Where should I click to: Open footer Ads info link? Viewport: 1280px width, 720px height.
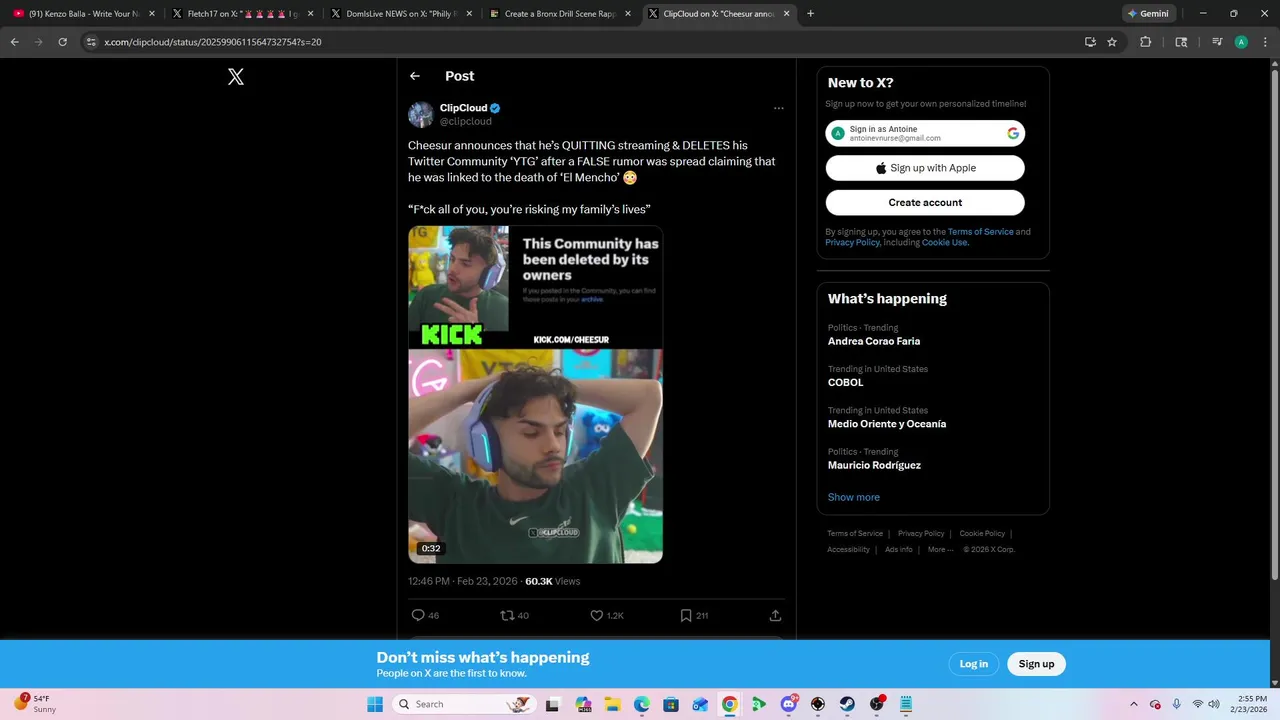click(x=899, y=549)
